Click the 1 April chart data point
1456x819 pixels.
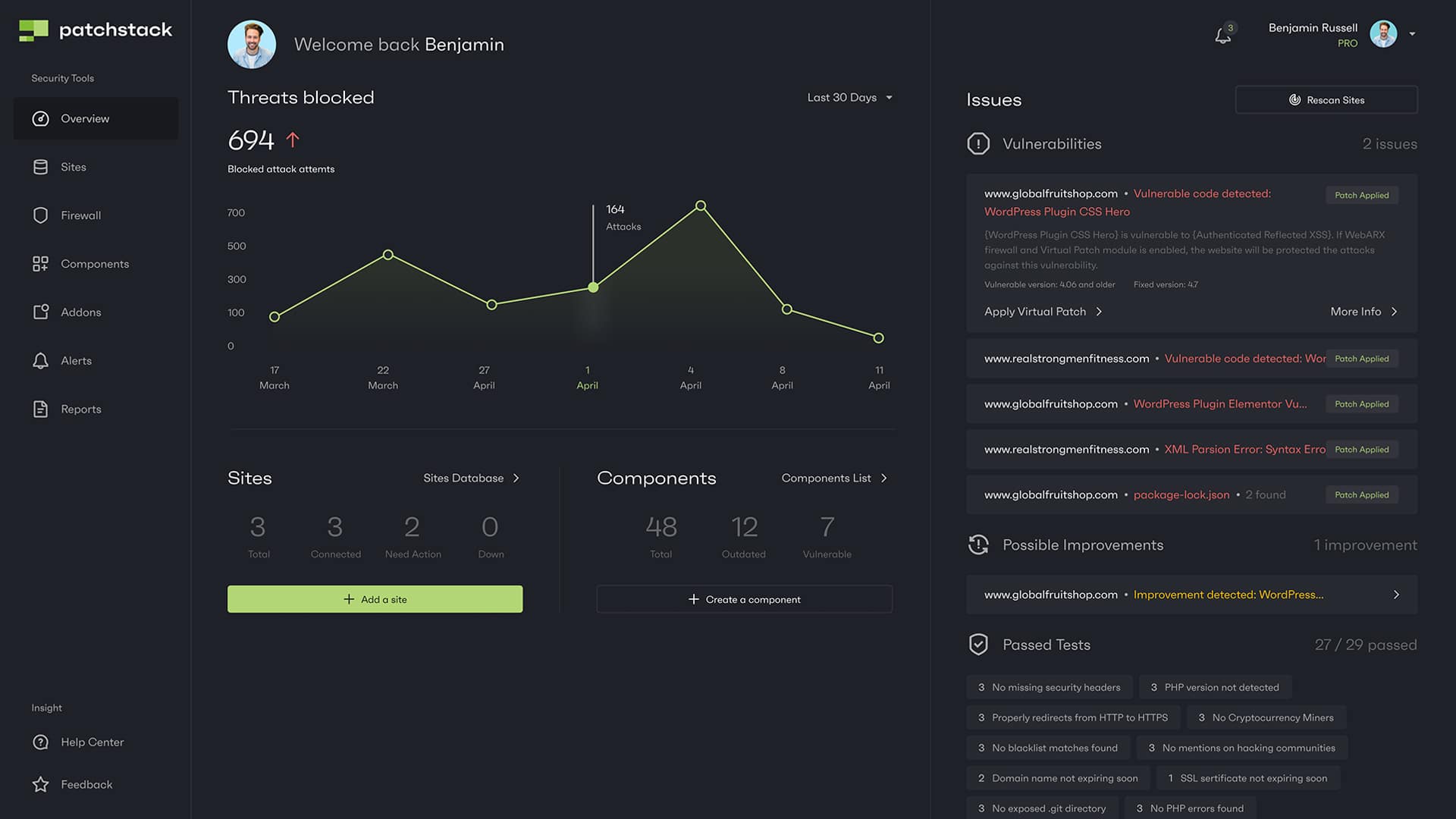click(x=593, y=287)
